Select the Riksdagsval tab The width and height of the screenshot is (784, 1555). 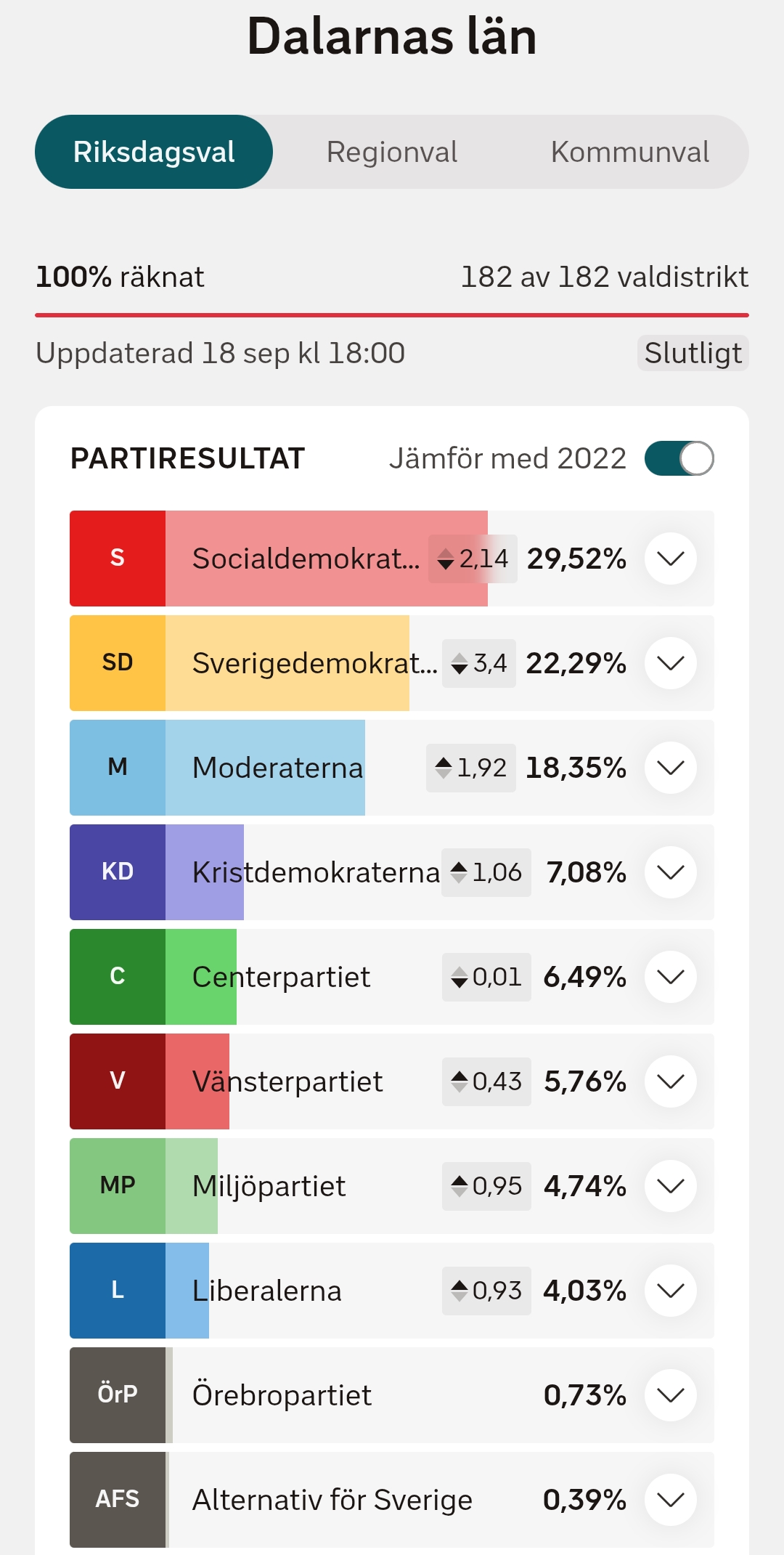tap(154, 152)
